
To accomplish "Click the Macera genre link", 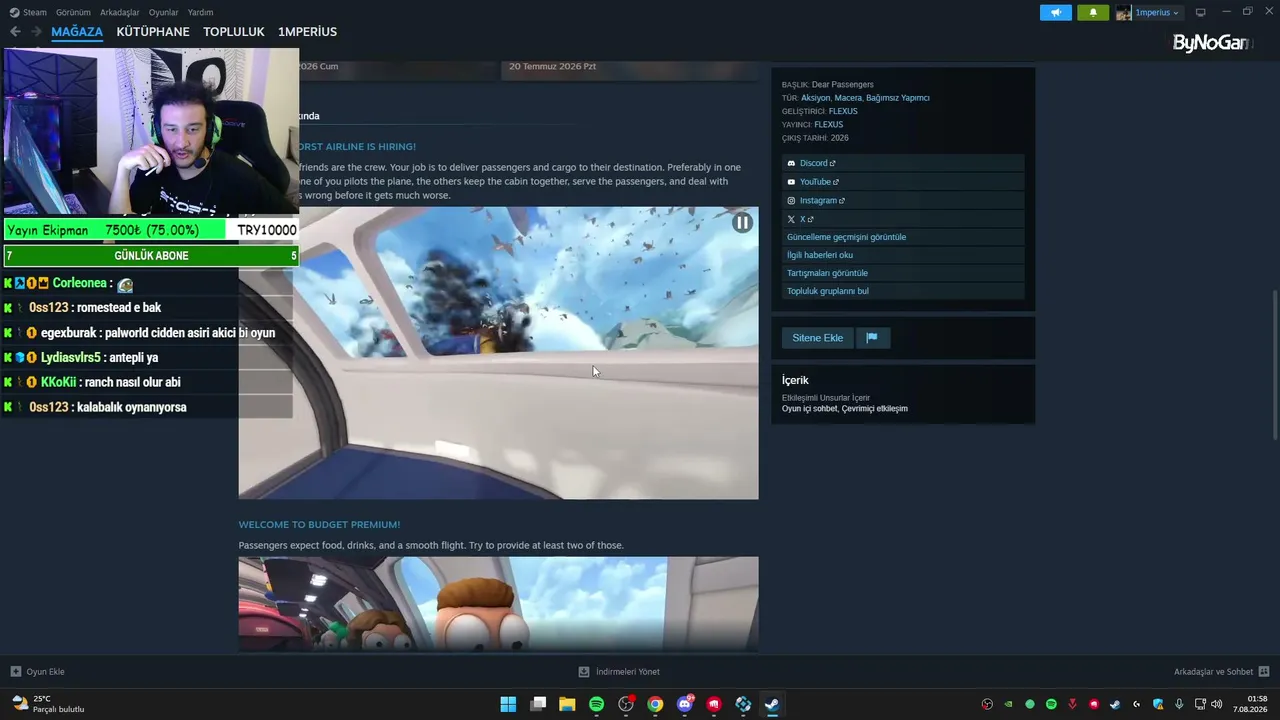I will (x=848, y=98).
